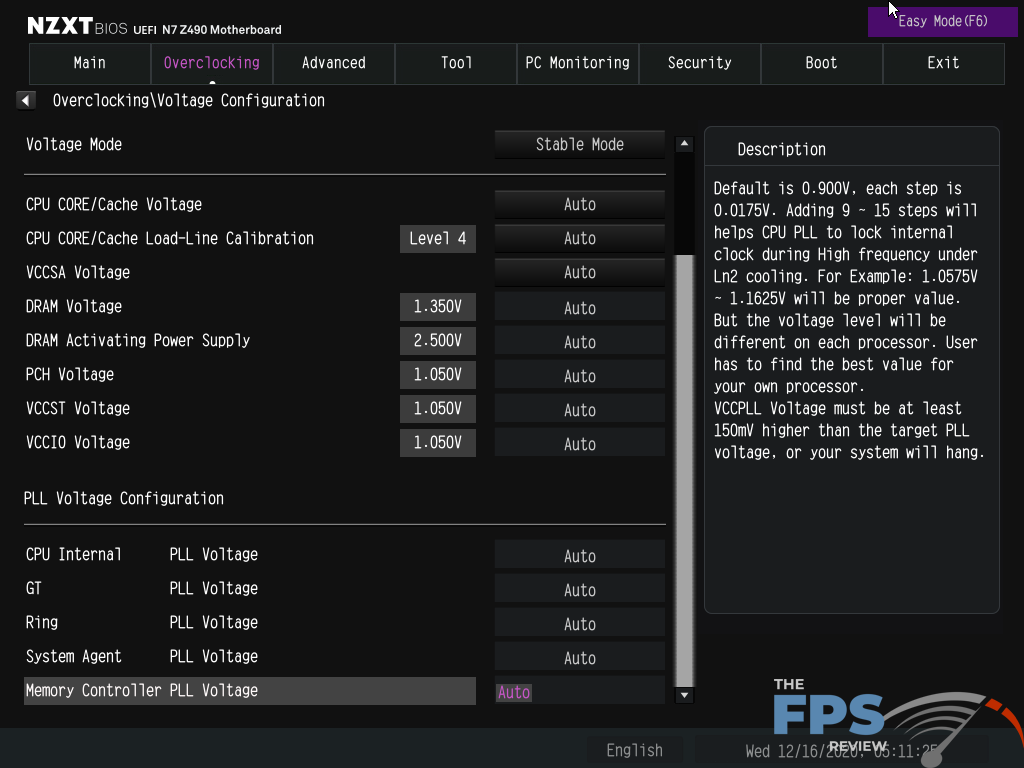Click scrollbar up arrow
The height and width of the screenshot is (768, 1024).
pyautogui.click(x=684, y=144)
